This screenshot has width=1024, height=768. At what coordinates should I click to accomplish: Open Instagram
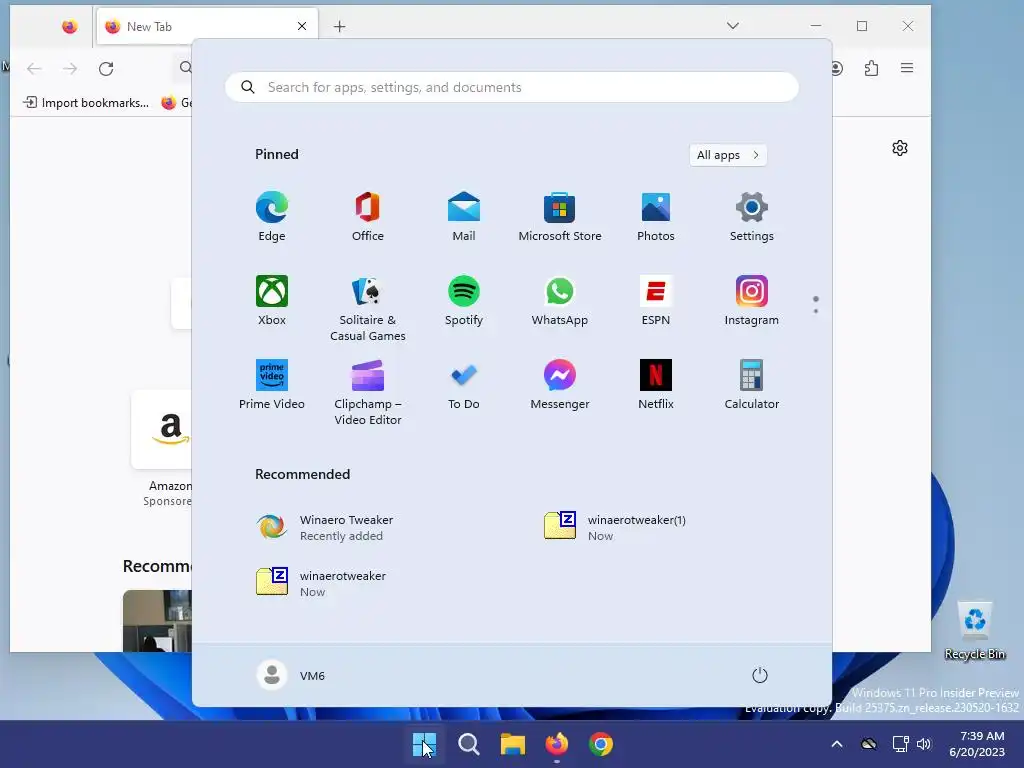pos(752,300)
